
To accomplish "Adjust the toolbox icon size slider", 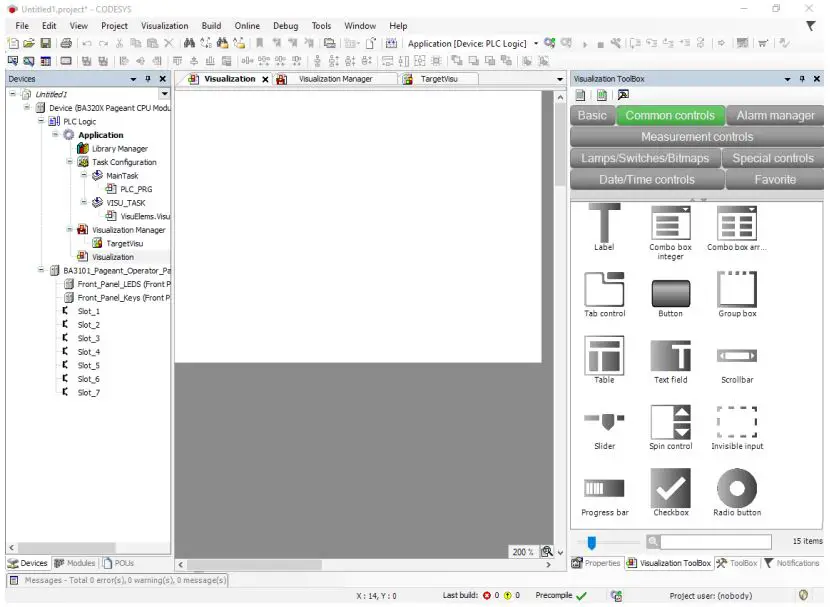I will (592, 542).
